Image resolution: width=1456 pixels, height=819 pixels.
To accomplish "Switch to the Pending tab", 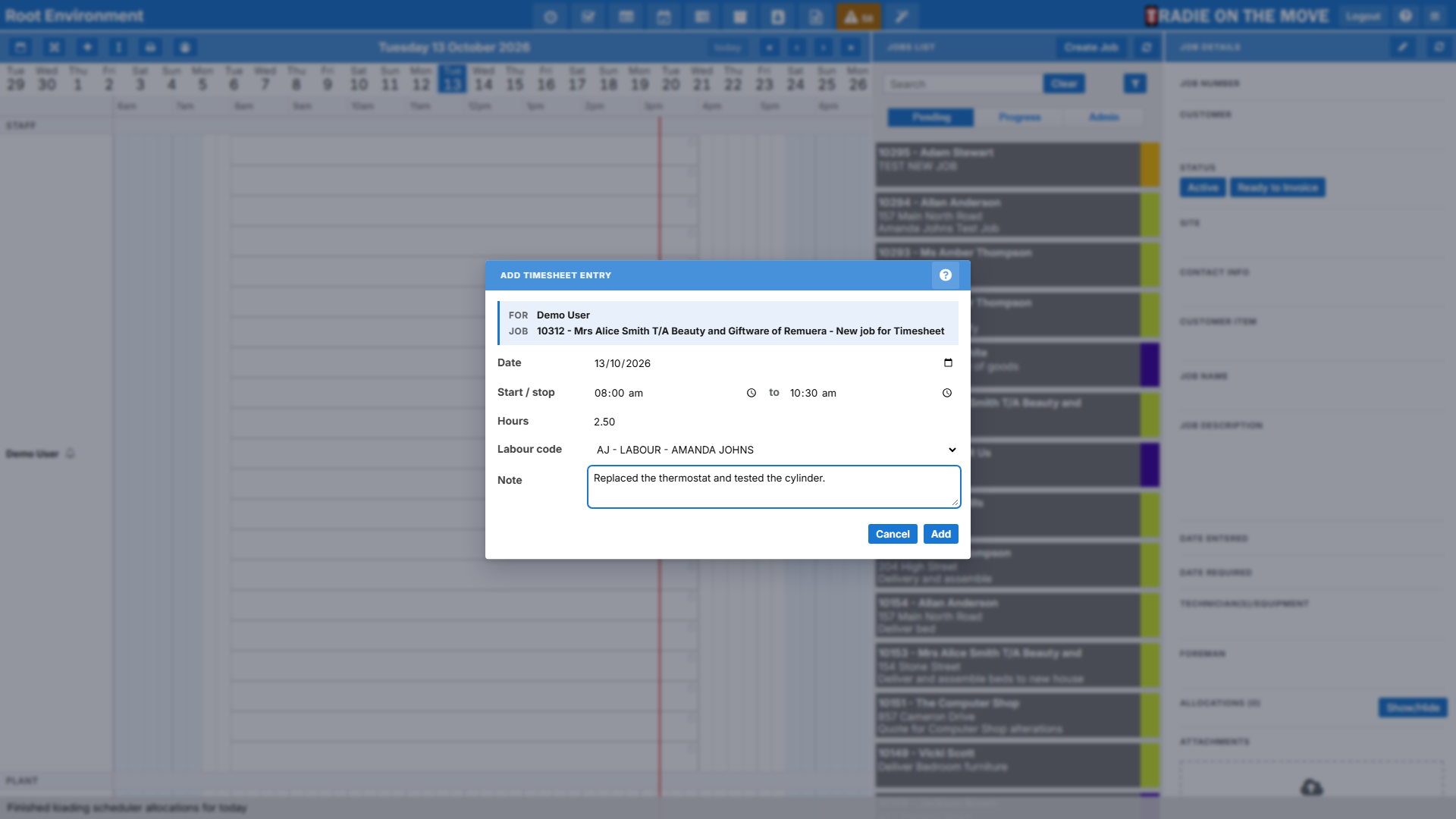I will coord(931,117).
